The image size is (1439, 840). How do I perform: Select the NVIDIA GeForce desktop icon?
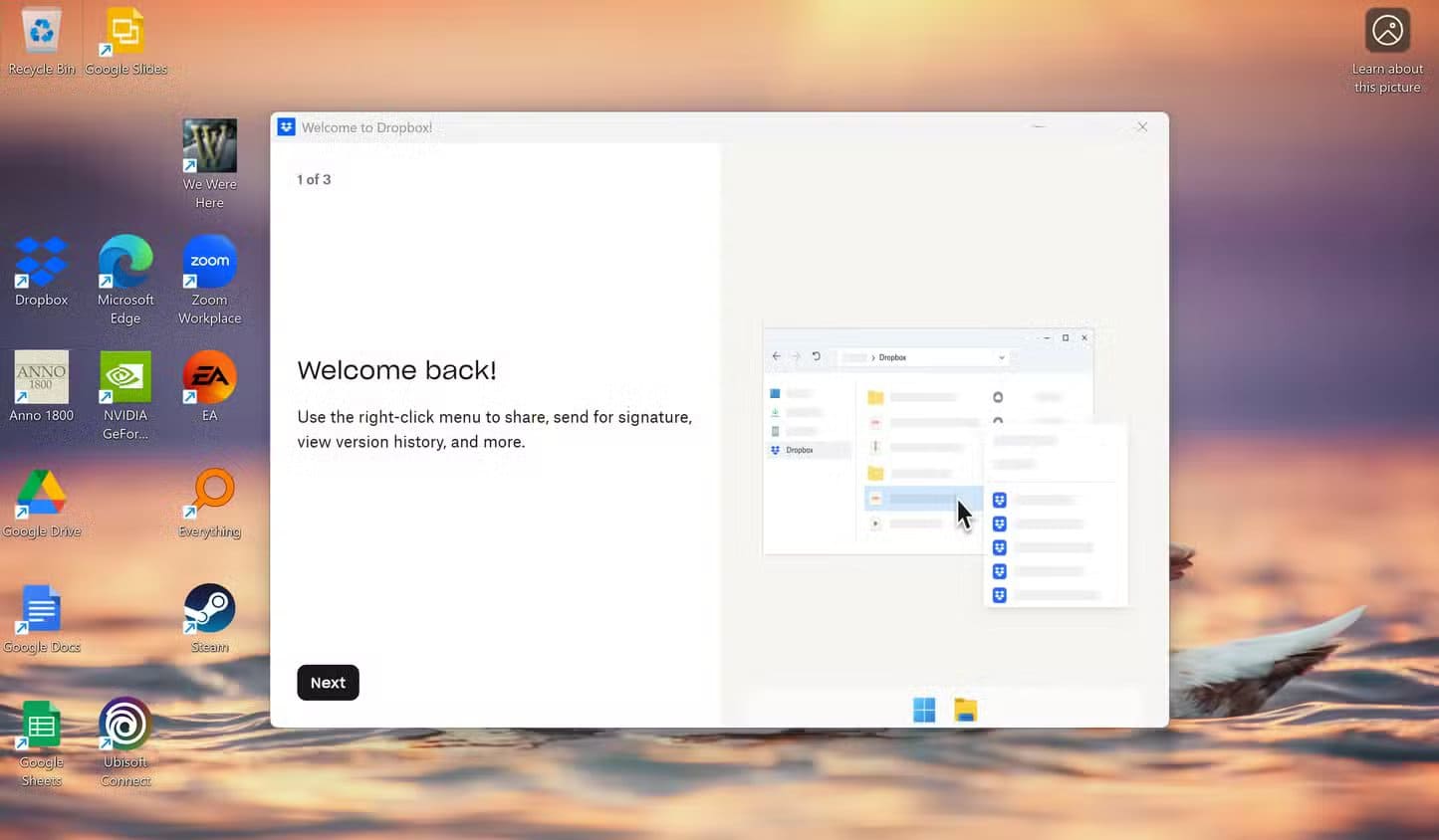click(125, 378)
